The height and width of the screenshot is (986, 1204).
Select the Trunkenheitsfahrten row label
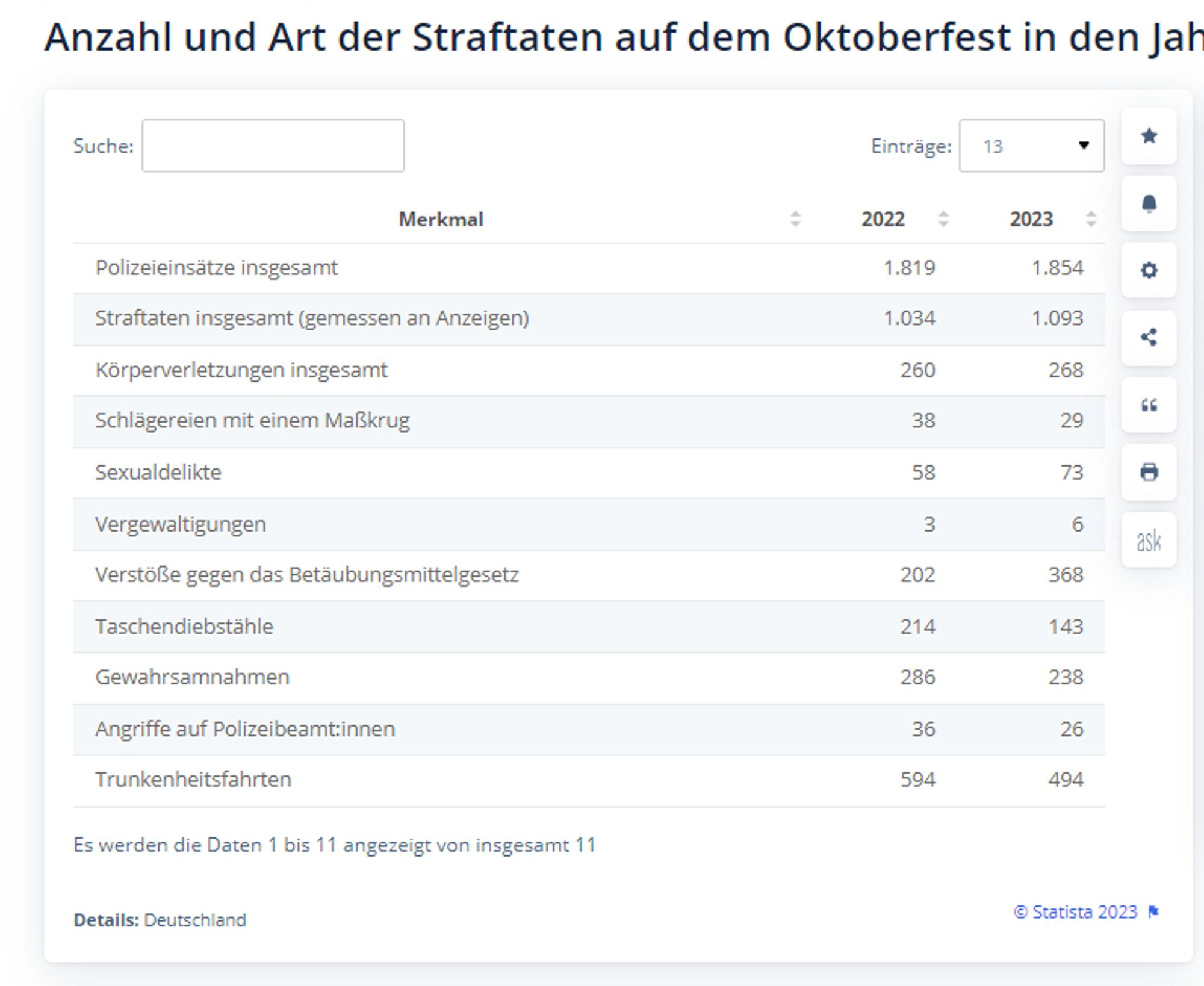(x=193, y=780)
